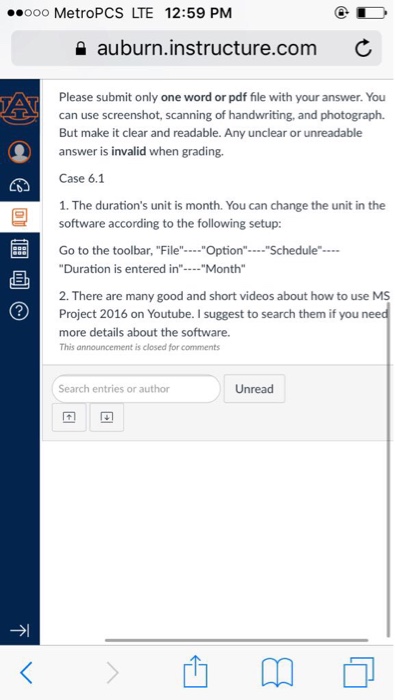Tap the padlock icon in the address bar
Screen dimensions: 395x700
tap(80, 48)
